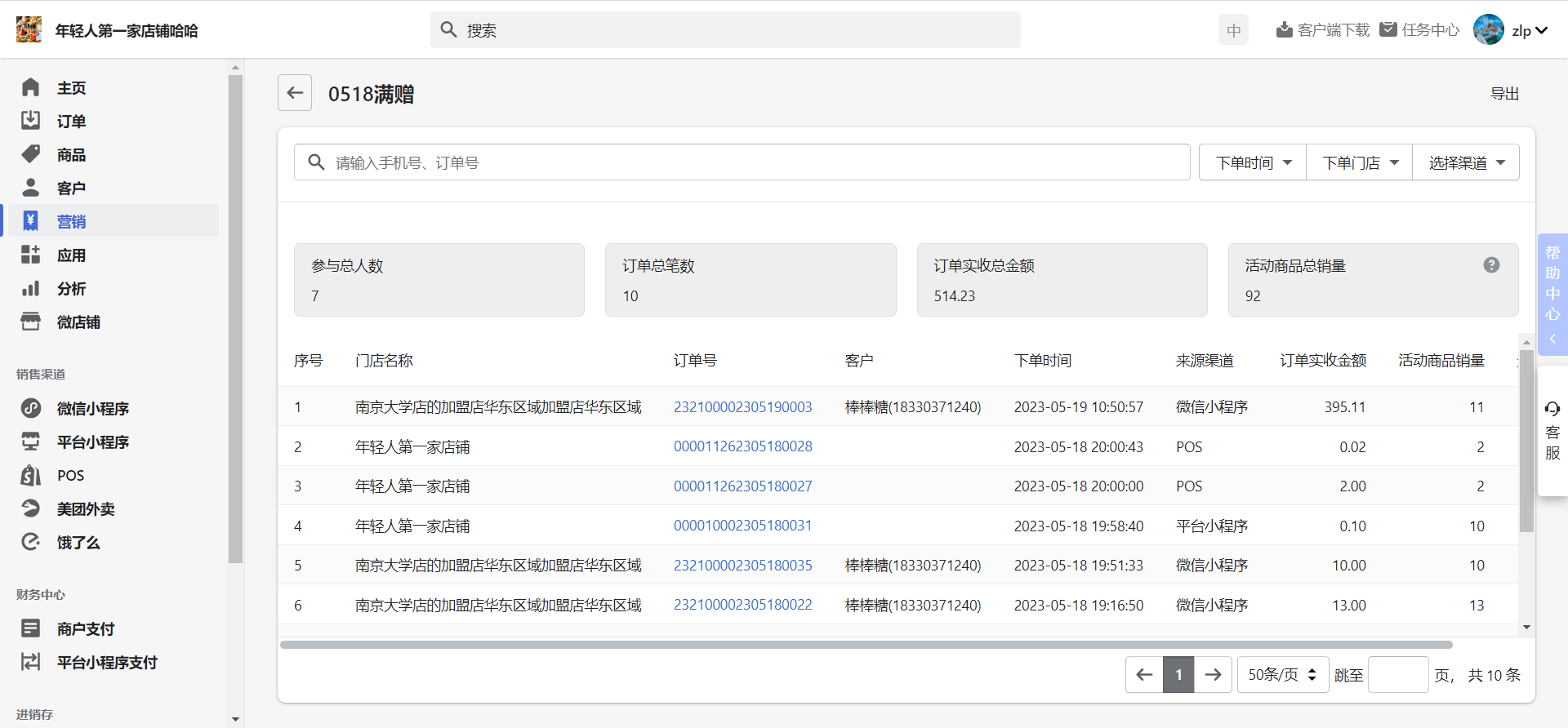Click the WeChat mini program icon
Image resolution: width=1568 pixels, height=728 pixels.
31,408
